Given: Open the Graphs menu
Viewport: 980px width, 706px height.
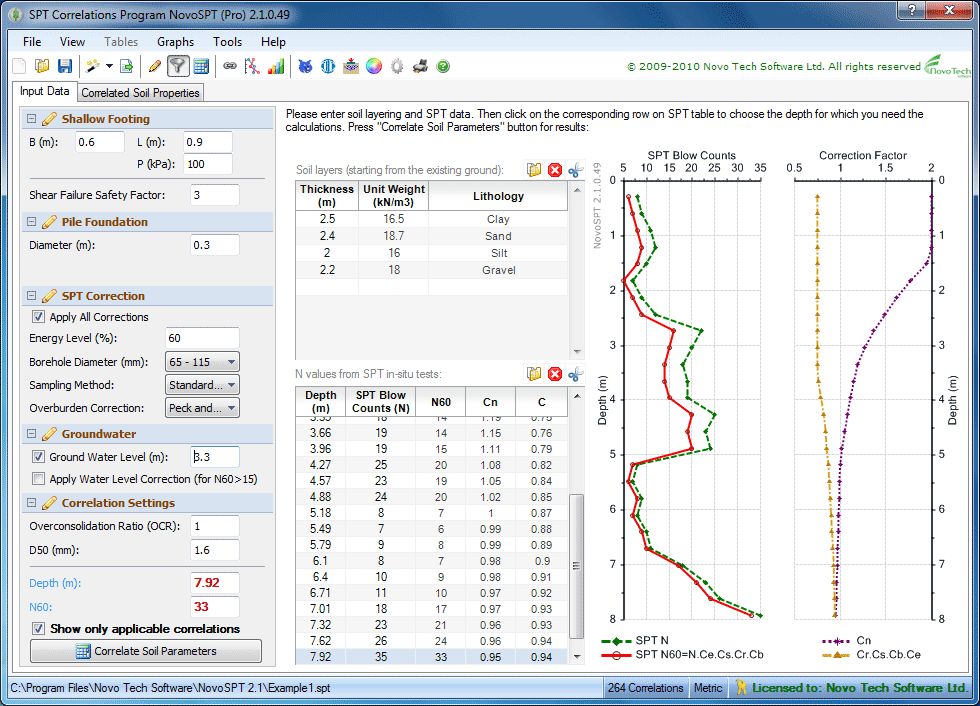Looking at the screenshot, I should pyautogui.click(x=176, y=41).
